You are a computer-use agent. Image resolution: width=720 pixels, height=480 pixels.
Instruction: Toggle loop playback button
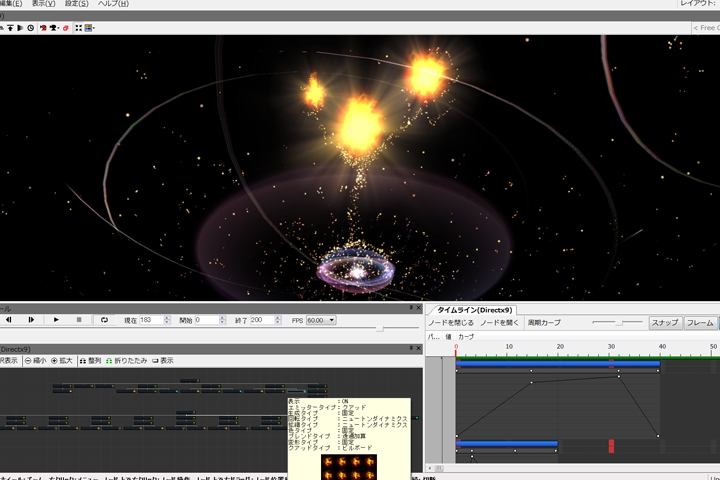coord(104,320)
